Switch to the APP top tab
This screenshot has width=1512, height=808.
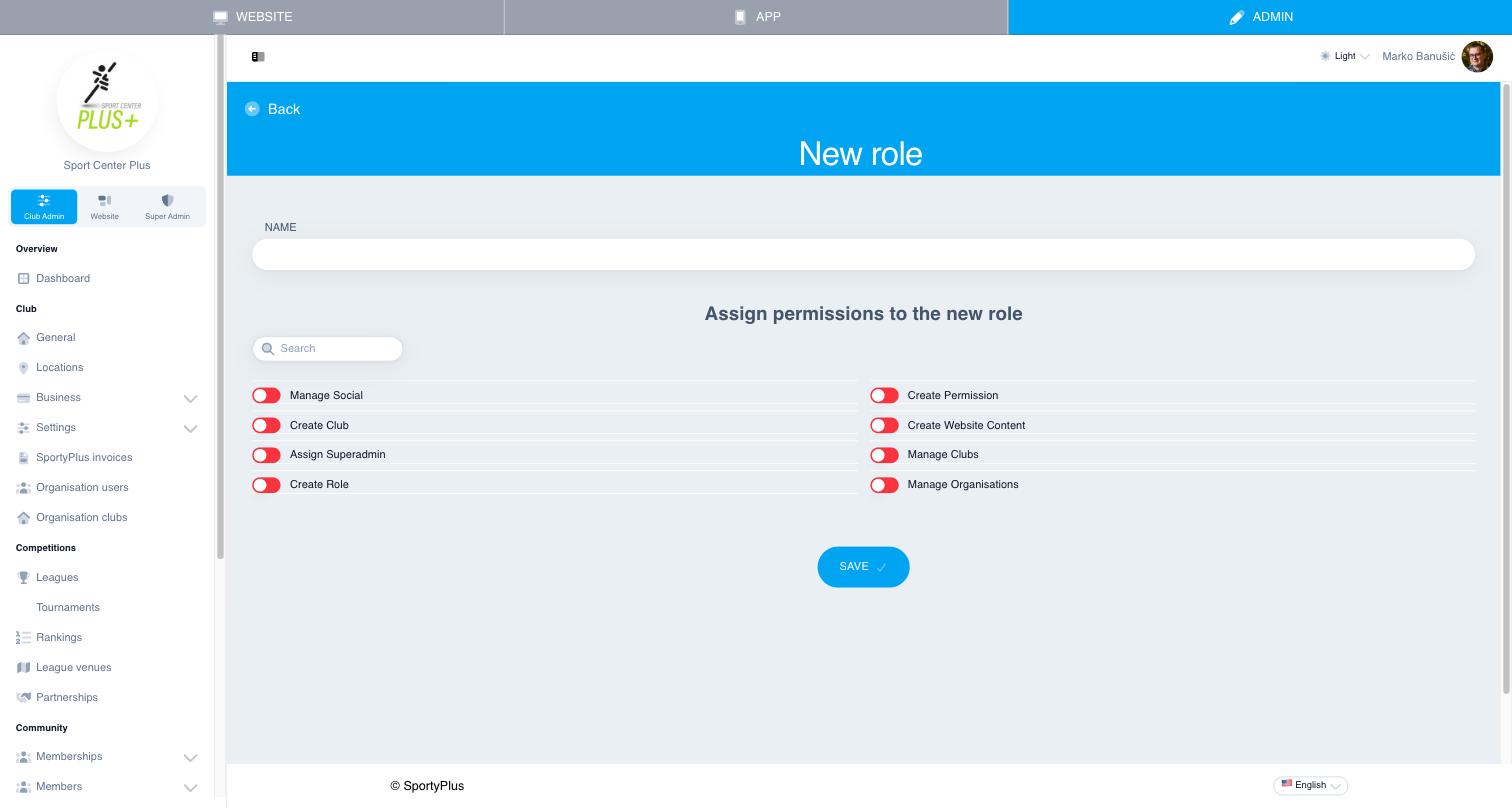(x=756, y=17)
